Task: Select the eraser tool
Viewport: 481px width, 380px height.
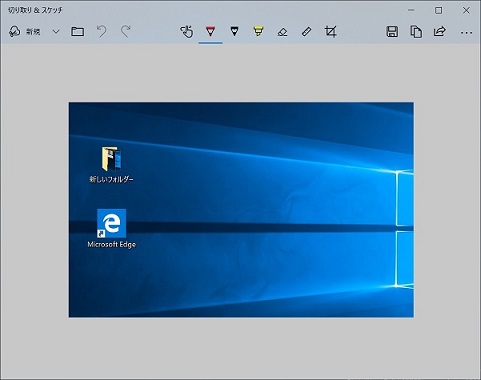Action: [x=282, y=32]
